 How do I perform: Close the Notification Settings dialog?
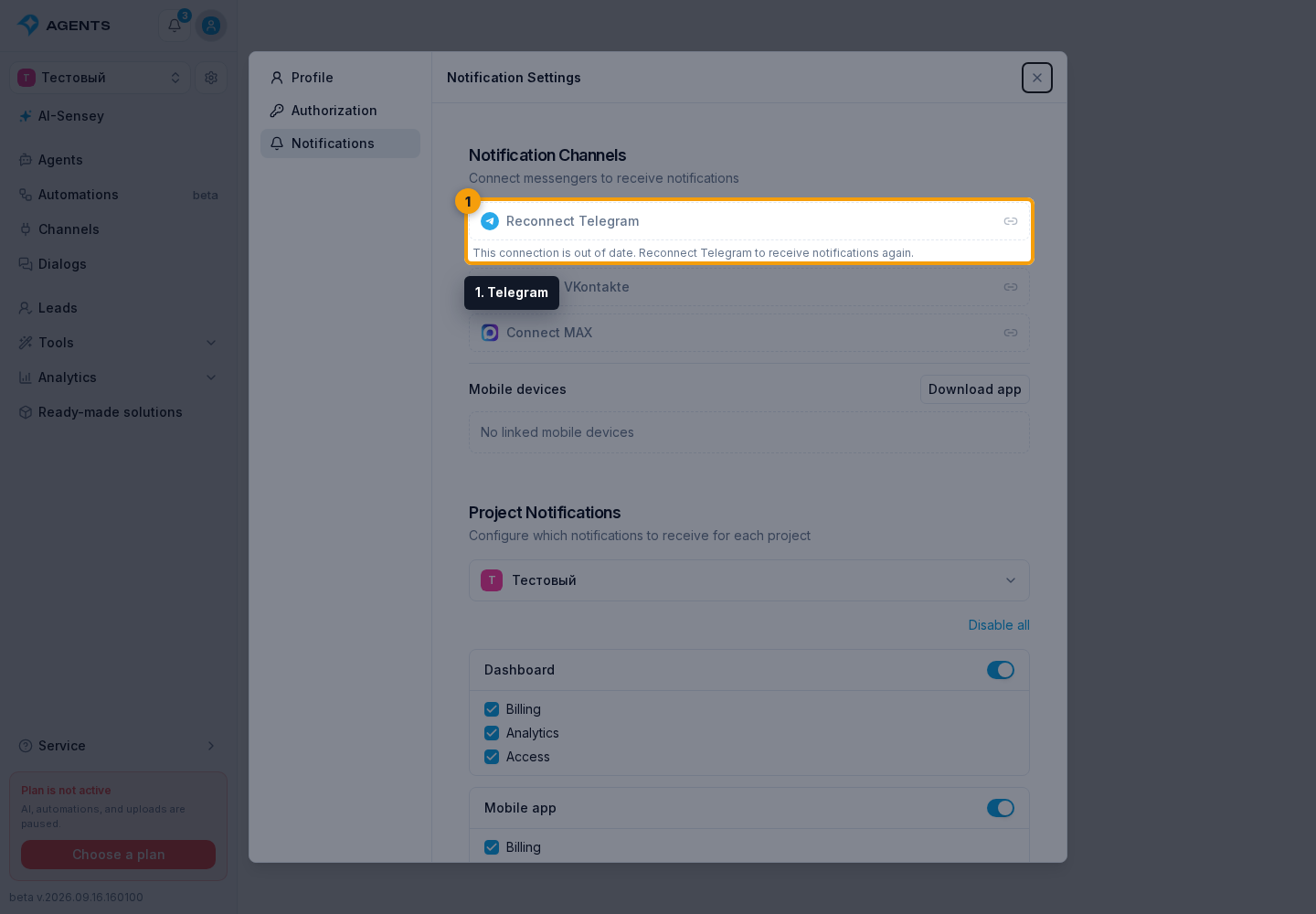coord(1037,78)
